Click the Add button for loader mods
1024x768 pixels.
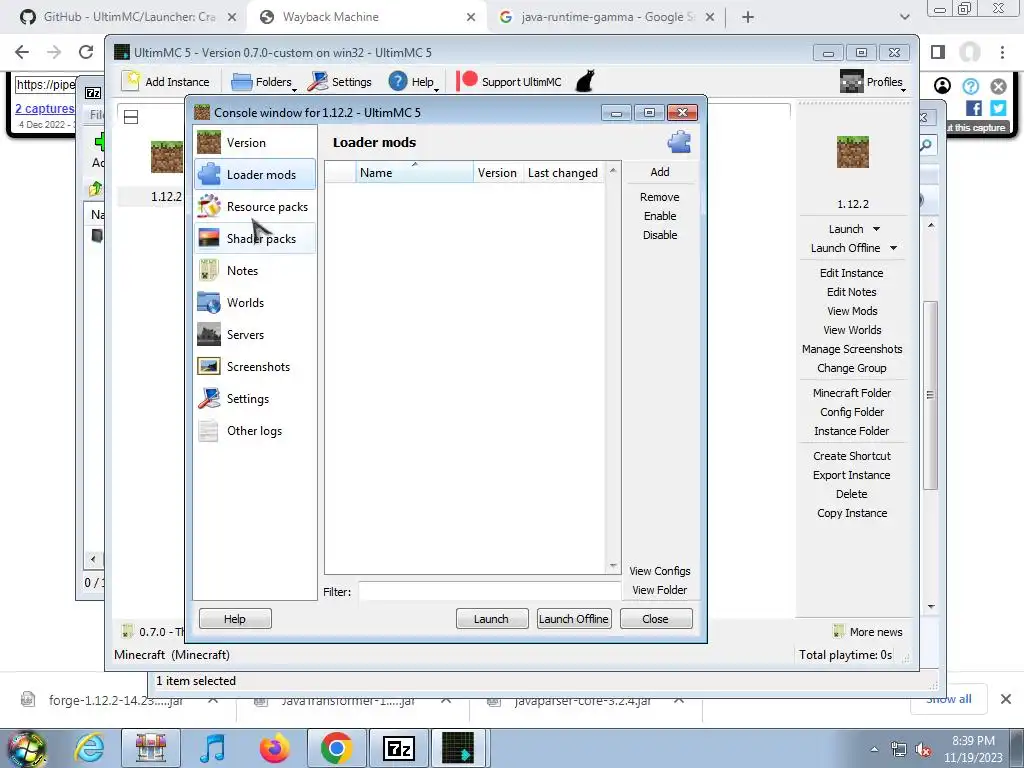660,172
